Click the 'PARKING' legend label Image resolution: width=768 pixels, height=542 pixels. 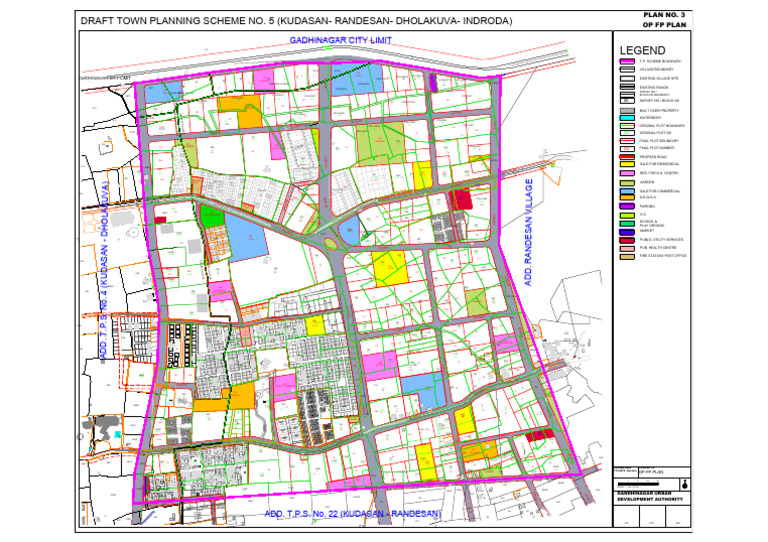click(x=647, y=206)
